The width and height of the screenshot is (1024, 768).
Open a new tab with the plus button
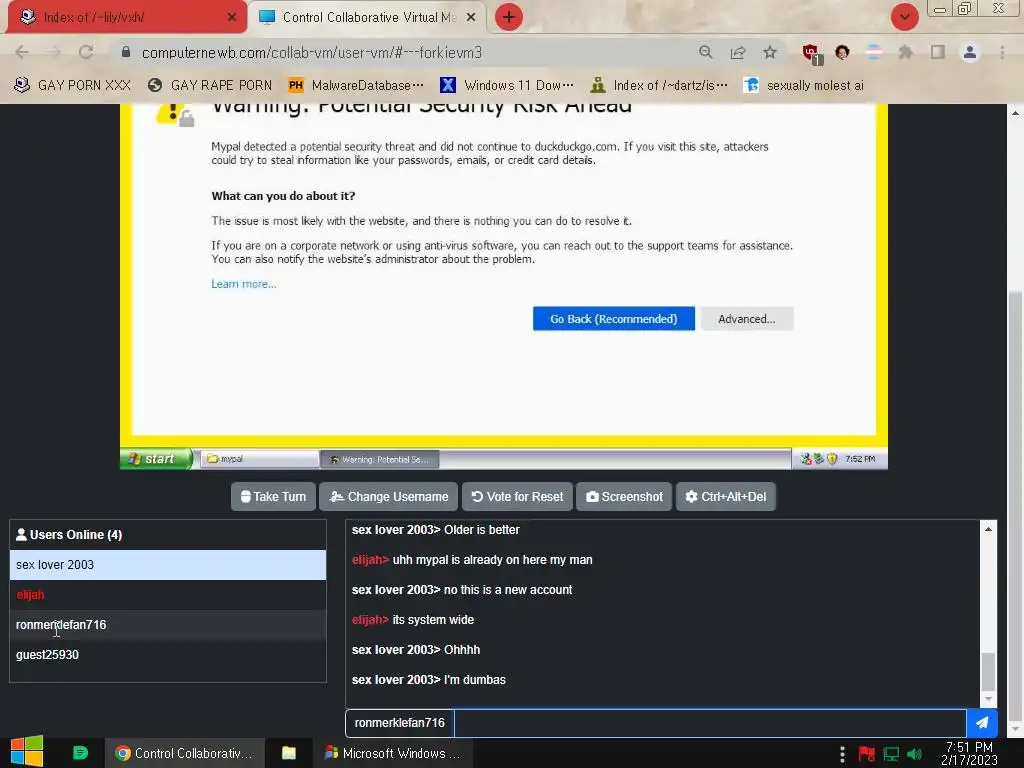(x=509, y=17)
